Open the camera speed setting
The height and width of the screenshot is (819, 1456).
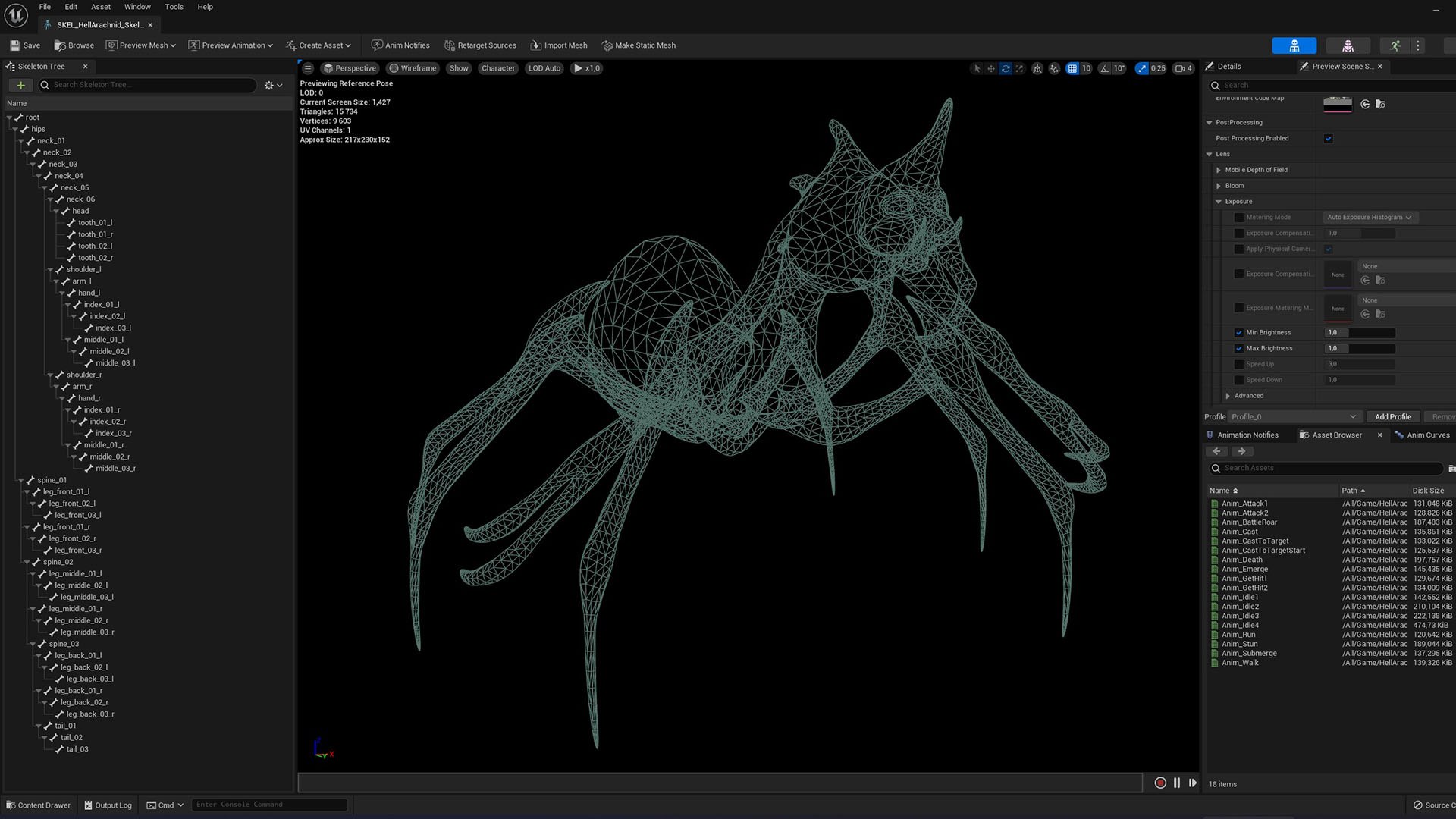coord(1184,68)
